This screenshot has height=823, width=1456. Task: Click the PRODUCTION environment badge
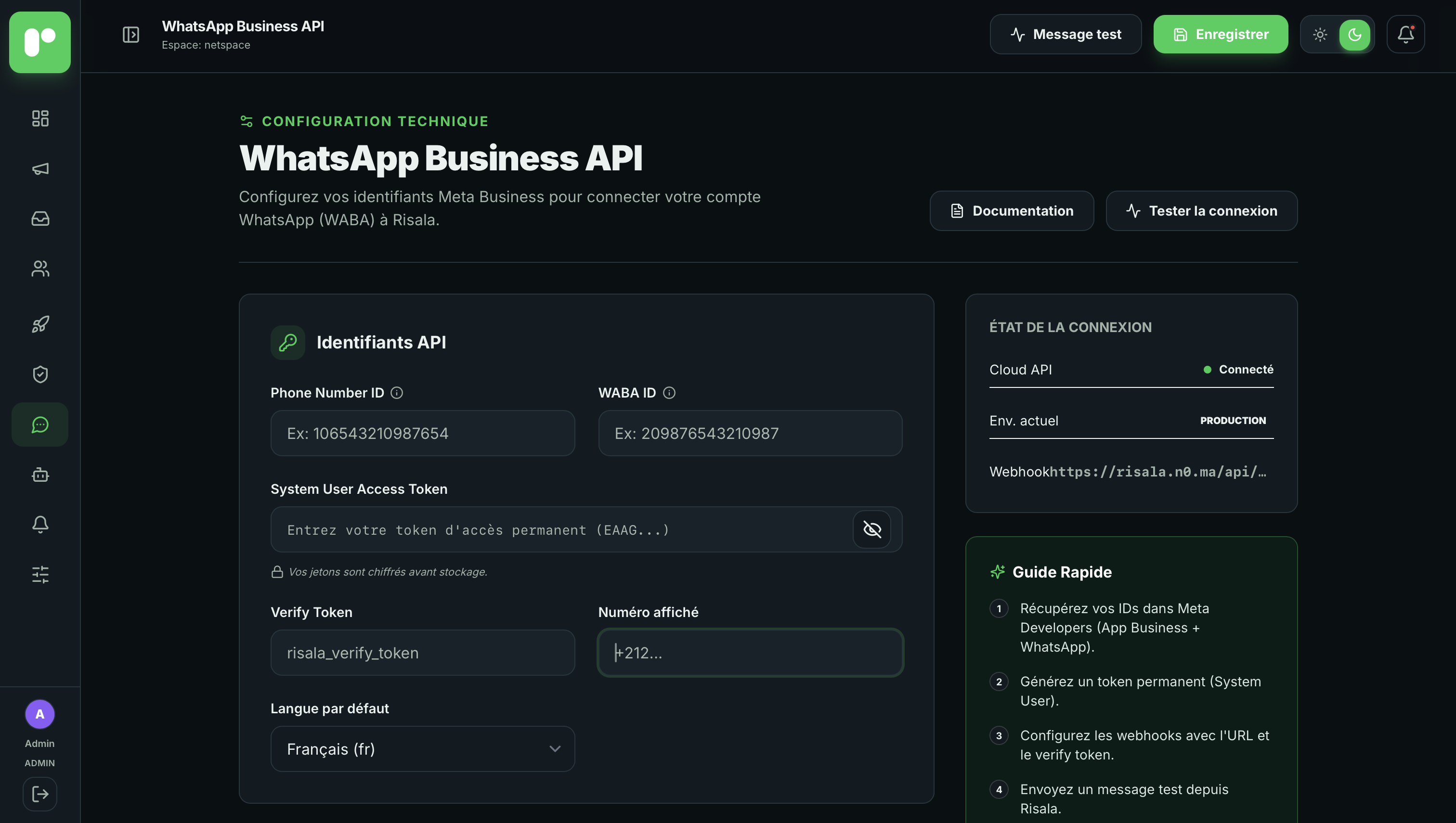click(1233, 421)
